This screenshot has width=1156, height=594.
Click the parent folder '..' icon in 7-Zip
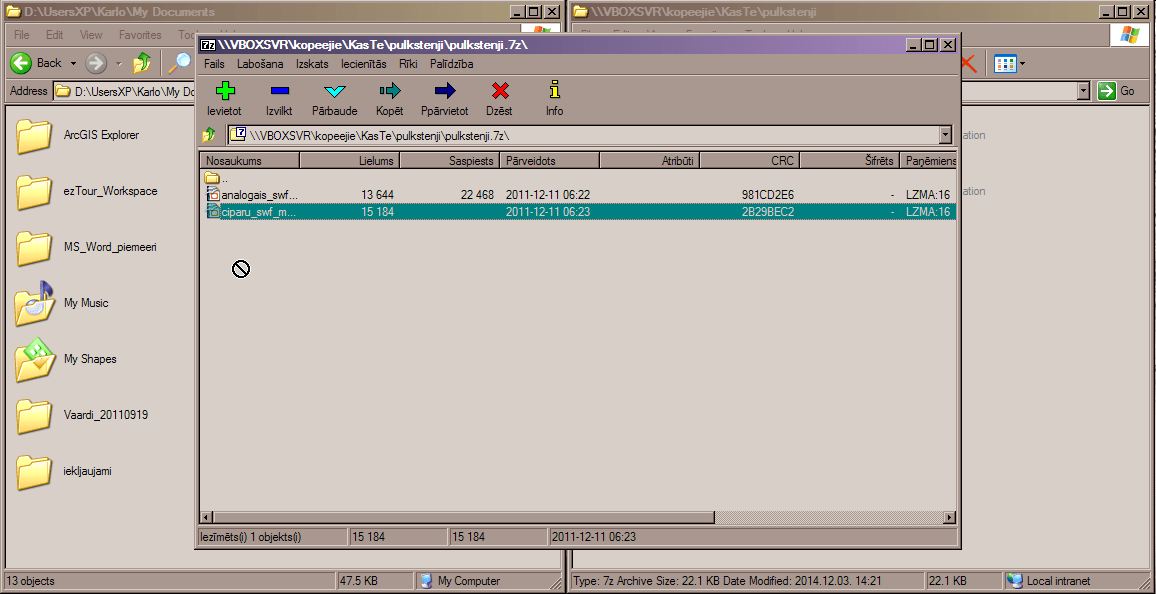point(212,178)
